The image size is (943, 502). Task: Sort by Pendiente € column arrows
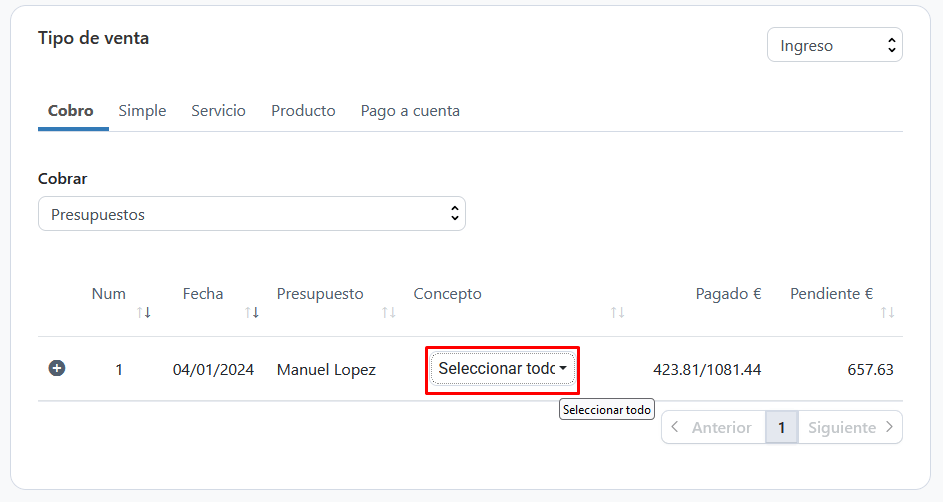[x=887, y=313]
